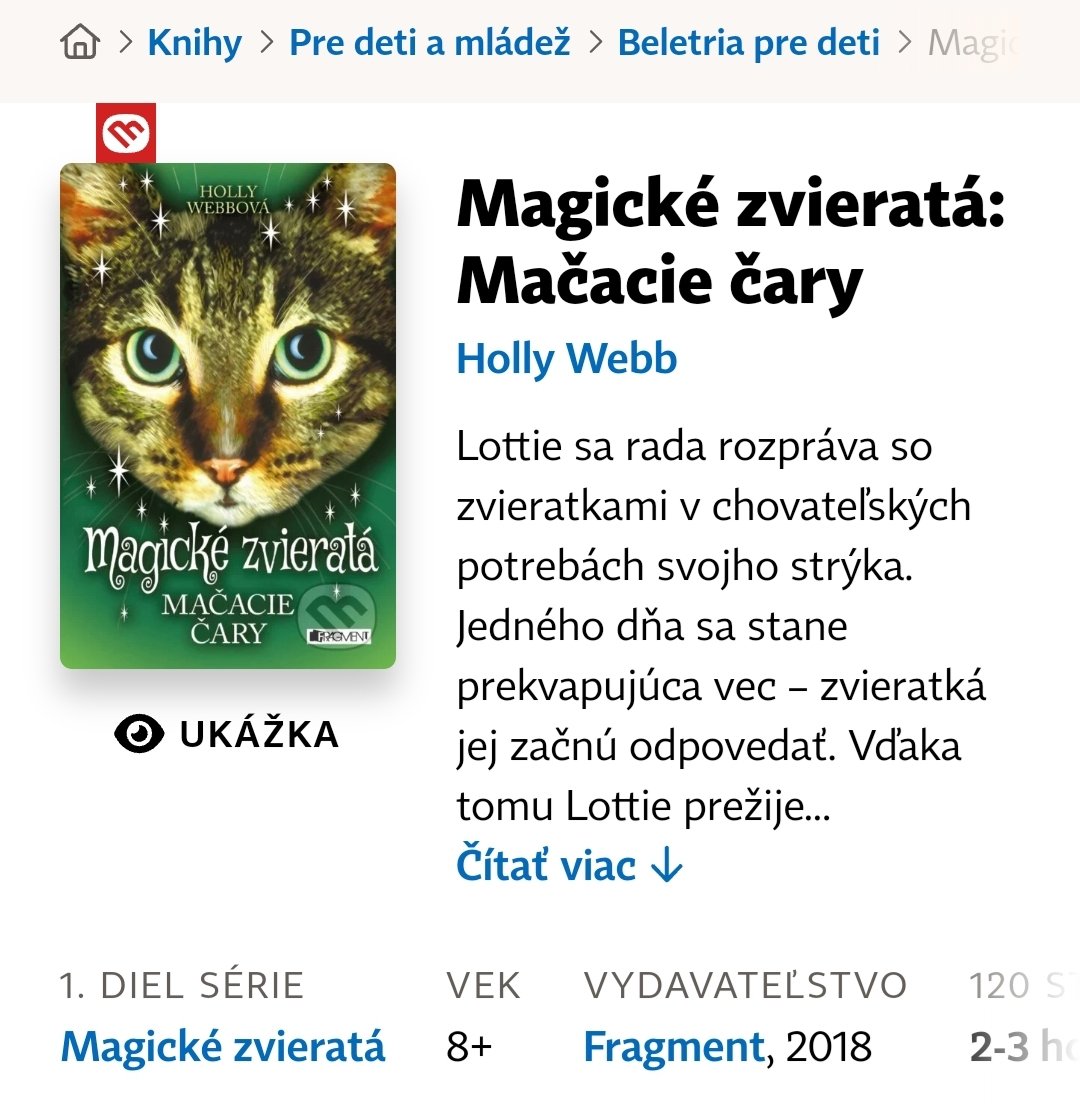The height and width of the screenshot is (1111, 1080).
Task: Click the Magické zvieratá: Mačacie čary title
Action: pyautogui.click(x=731, y=242)
